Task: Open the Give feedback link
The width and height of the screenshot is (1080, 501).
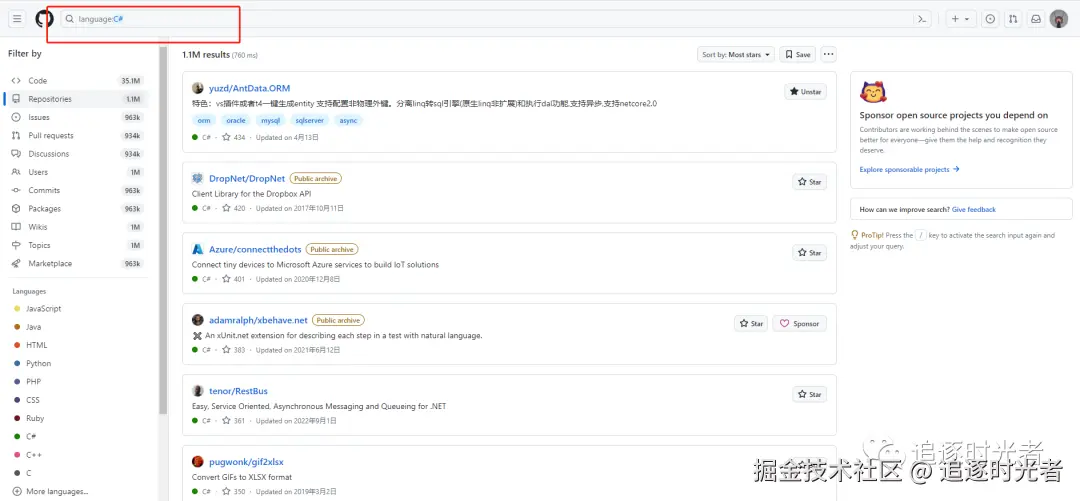Action: click(x=974, y=209)
